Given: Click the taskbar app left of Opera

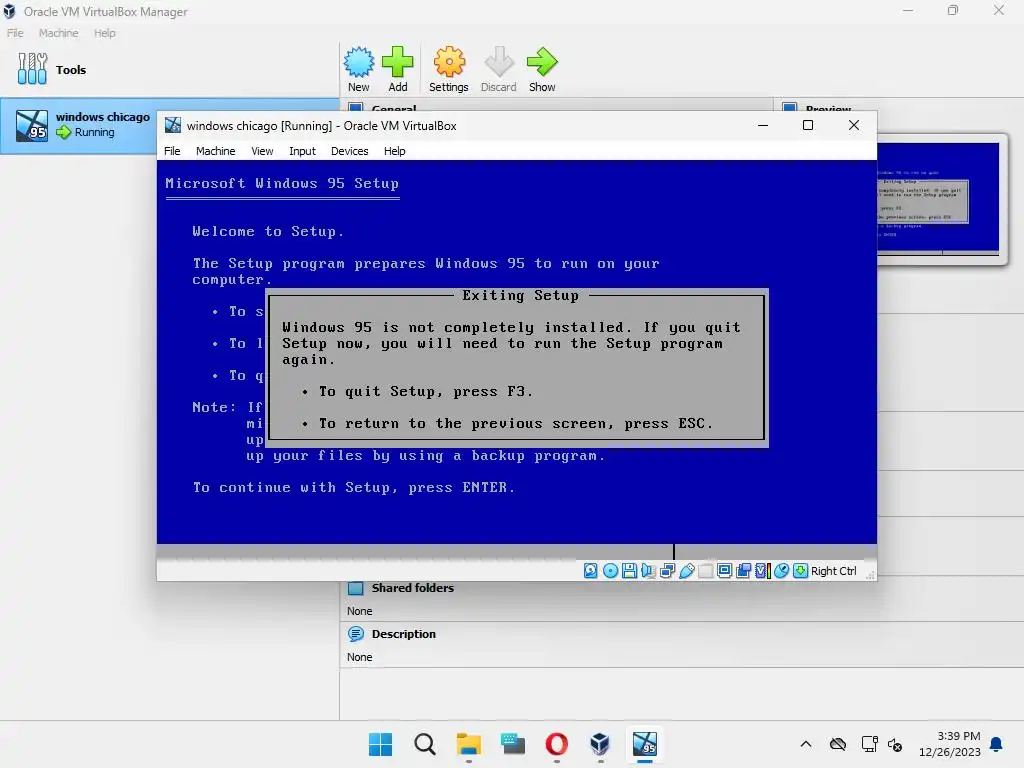Looking at the screenshot, I should (513, 744).
